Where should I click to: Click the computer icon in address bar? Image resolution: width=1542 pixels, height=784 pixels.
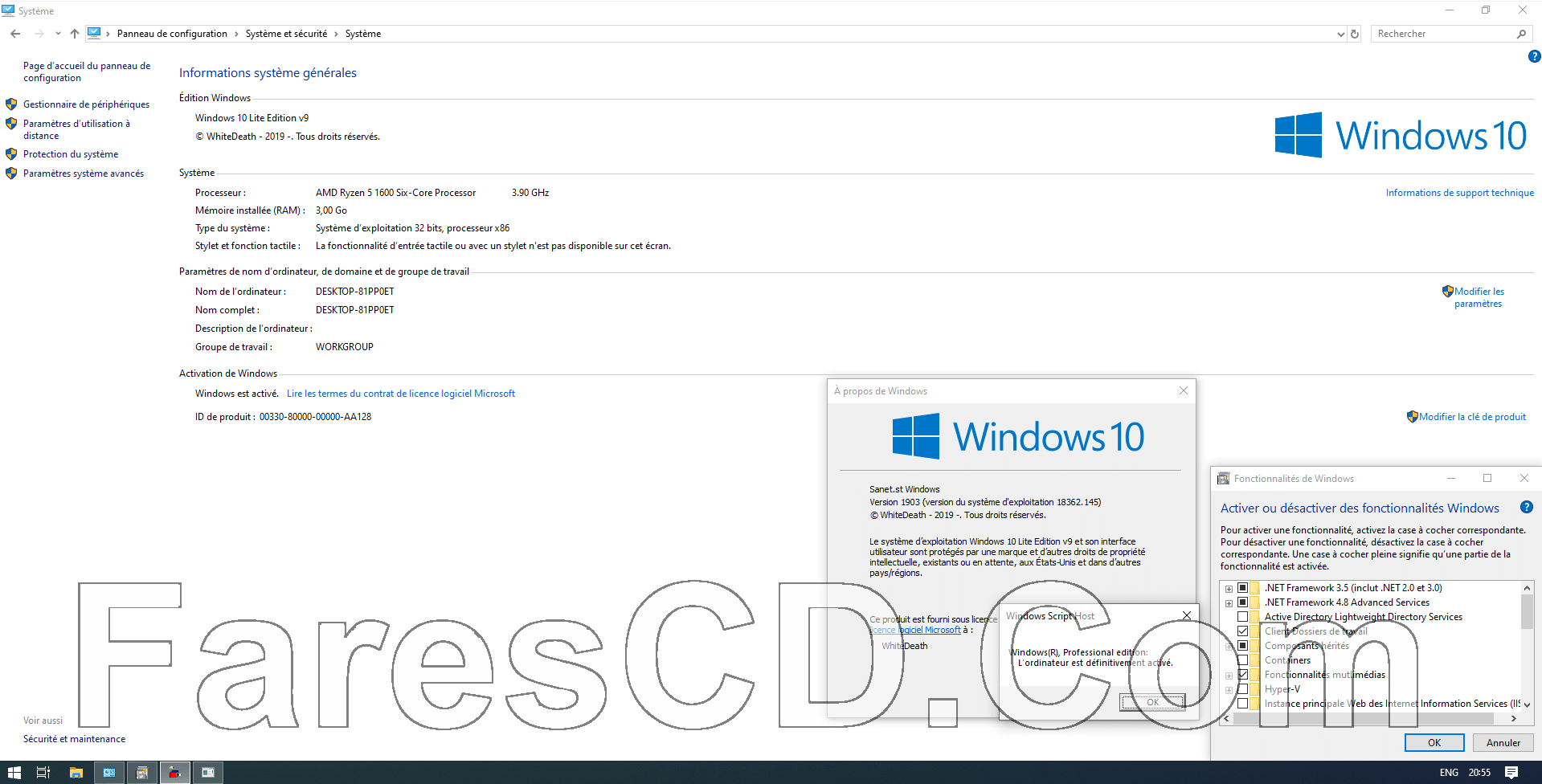click(94, 33)
